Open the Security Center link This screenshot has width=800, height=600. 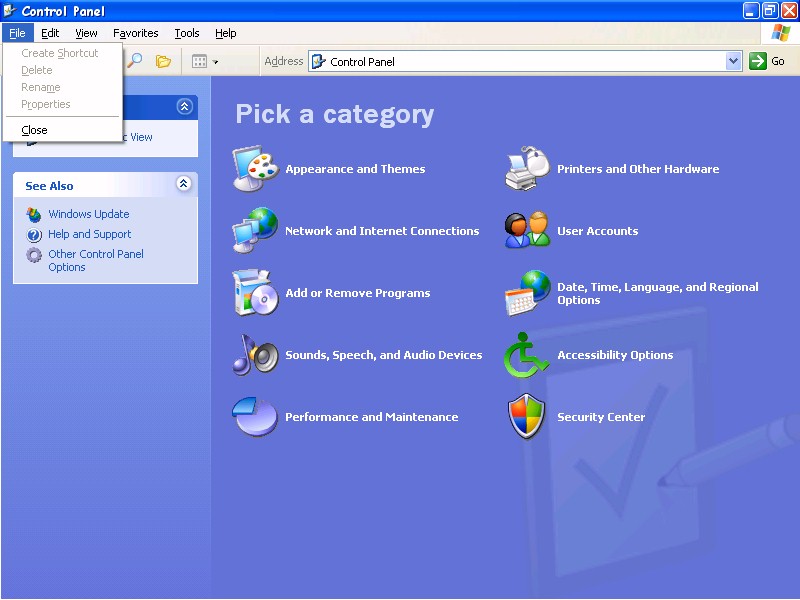coord(601,417)
